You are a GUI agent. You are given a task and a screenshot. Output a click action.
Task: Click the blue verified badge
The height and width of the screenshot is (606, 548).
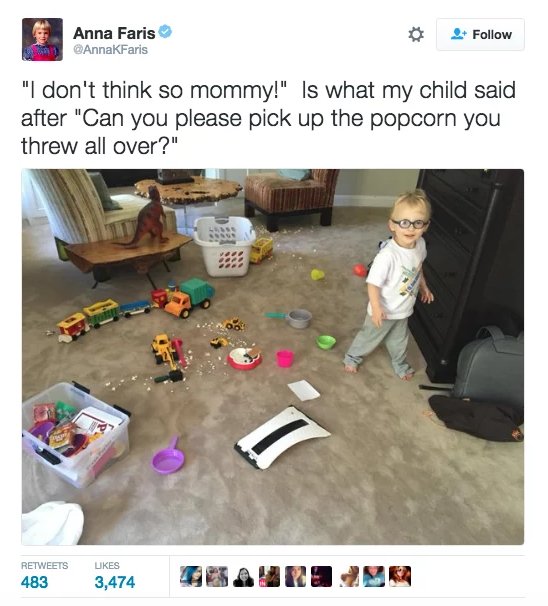pyautogui.click(x=165, y=32)
